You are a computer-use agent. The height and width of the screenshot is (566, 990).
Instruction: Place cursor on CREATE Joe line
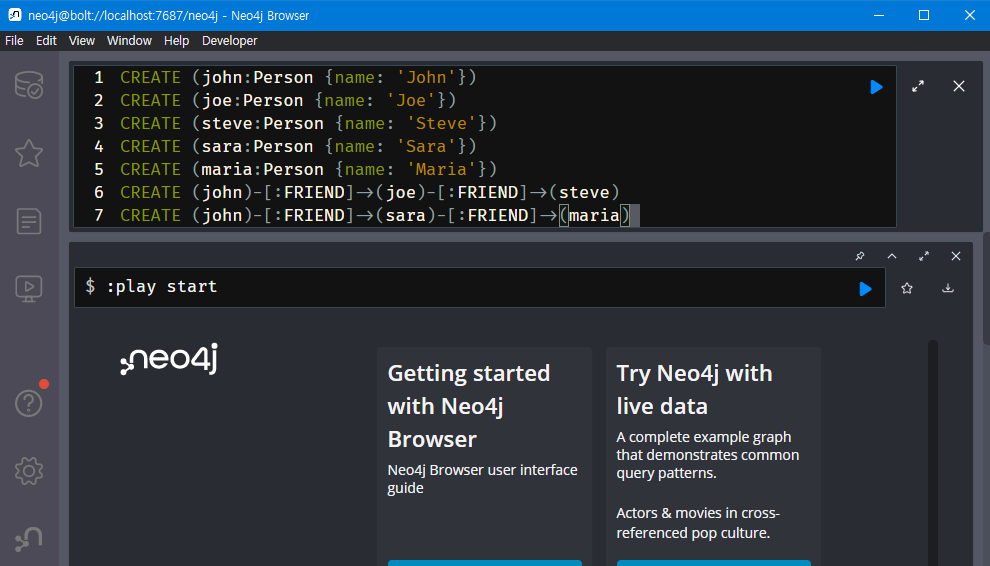[288, 100]
